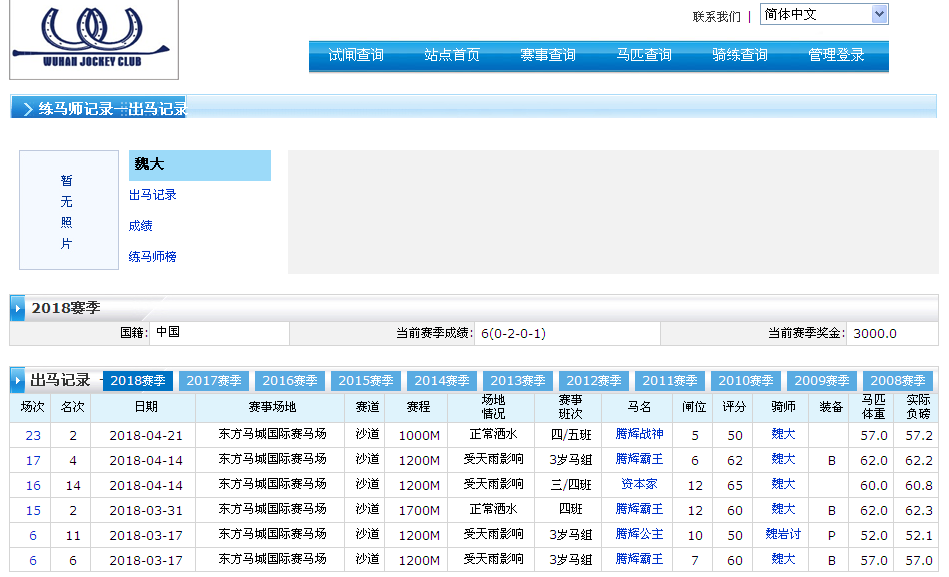Open the 成绩 link in trainer sidebar
The height and width of the screenshot is (577, 949).
click(x=141, y=226)
